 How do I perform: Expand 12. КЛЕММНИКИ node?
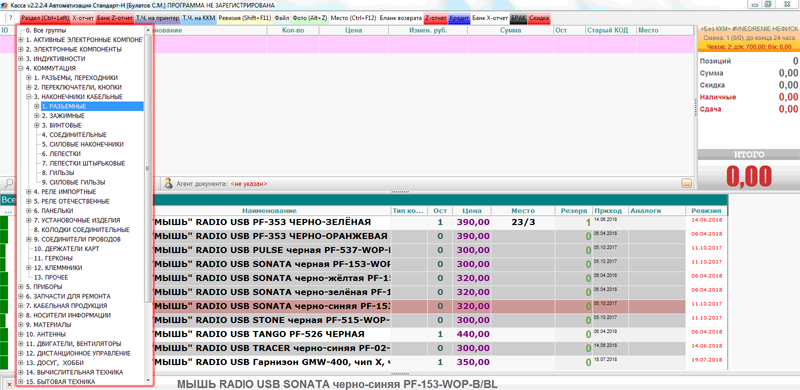[x=29, y=267]
